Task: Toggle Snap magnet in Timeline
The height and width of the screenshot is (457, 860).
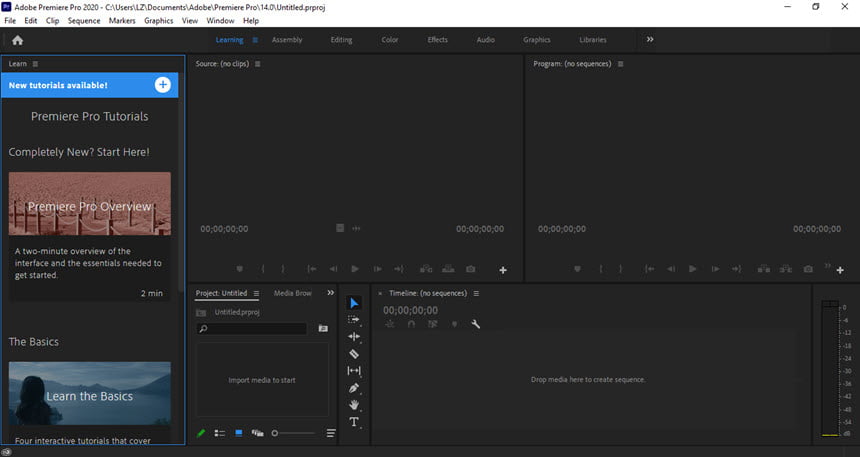Action: pyautogui.click(x=411, y=324)
